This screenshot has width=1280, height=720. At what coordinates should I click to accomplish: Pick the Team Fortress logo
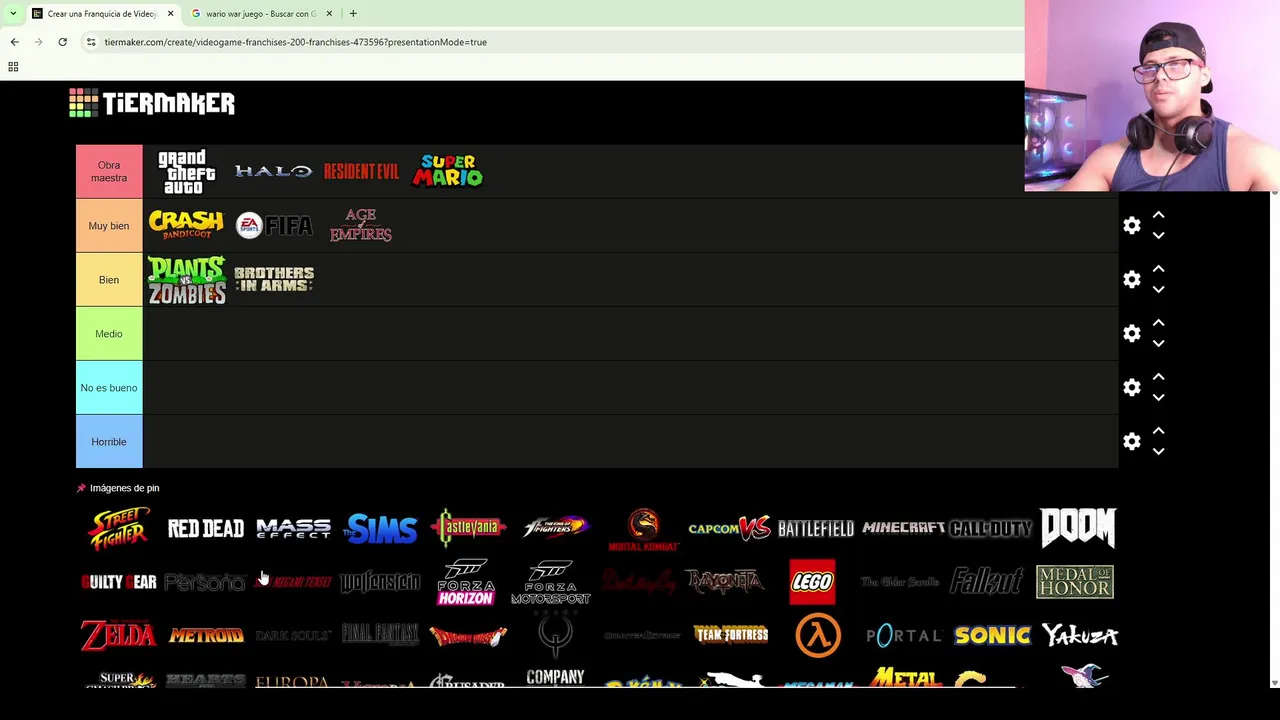[x=731, y=635]
